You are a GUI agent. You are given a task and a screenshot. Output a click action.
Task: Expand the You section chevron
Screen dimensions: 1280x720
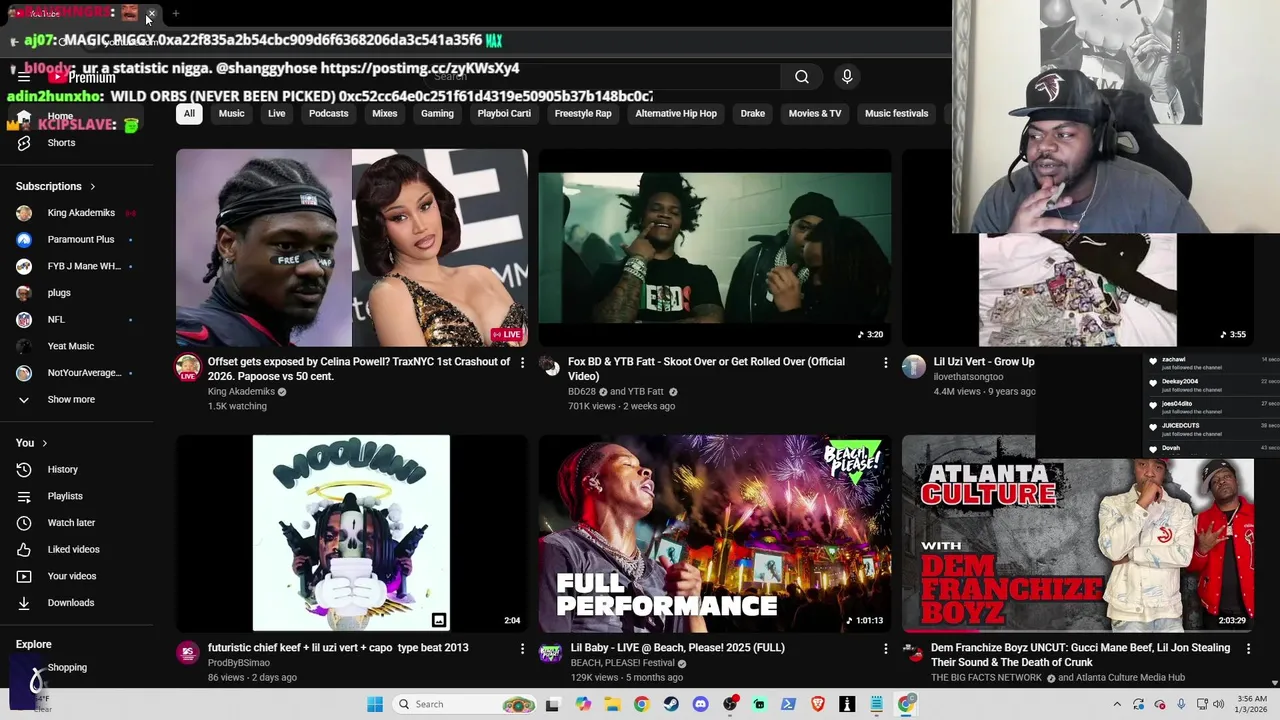click(x=44, y=443)
